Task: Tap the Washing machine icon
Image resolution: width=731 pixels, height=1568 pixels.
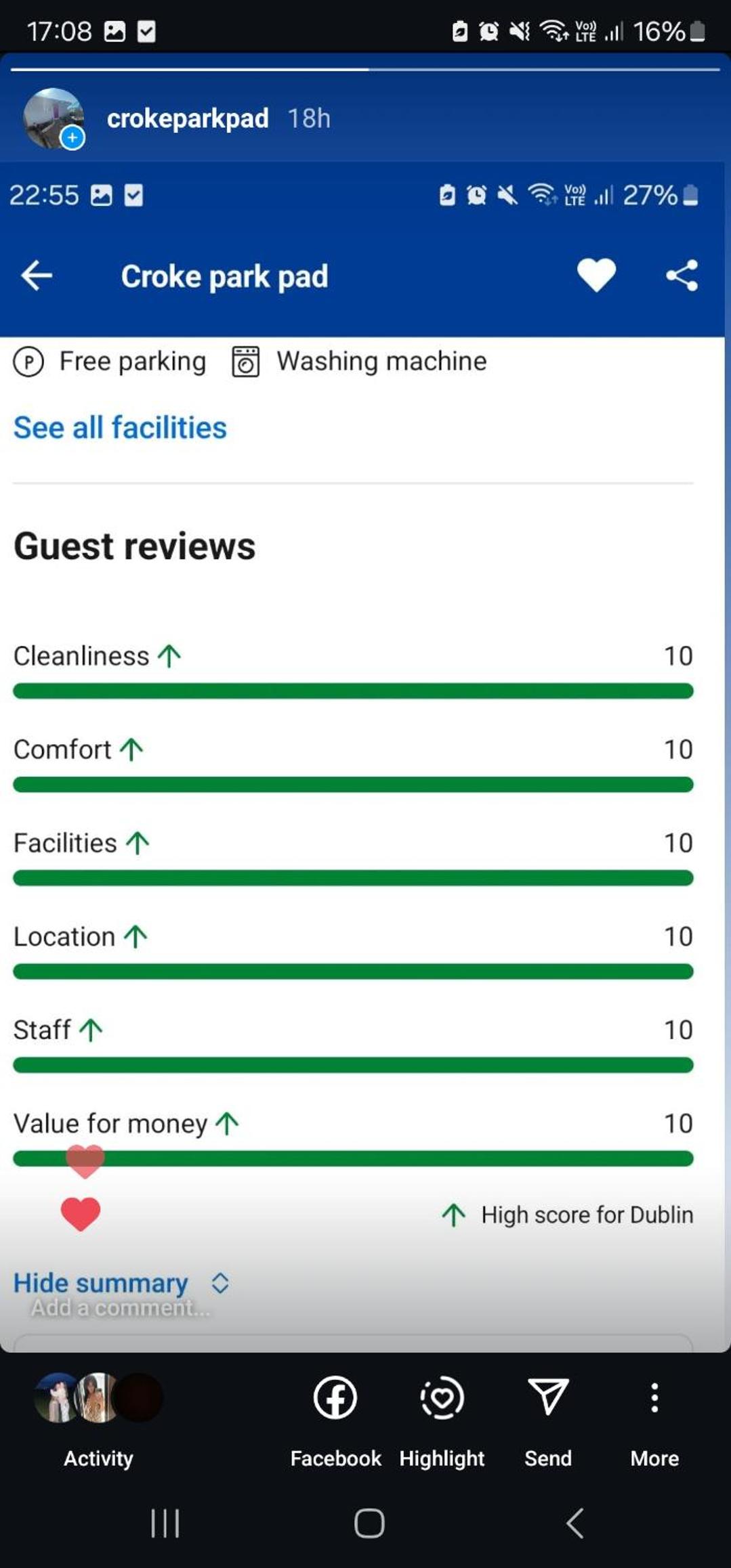Action: 245,362
